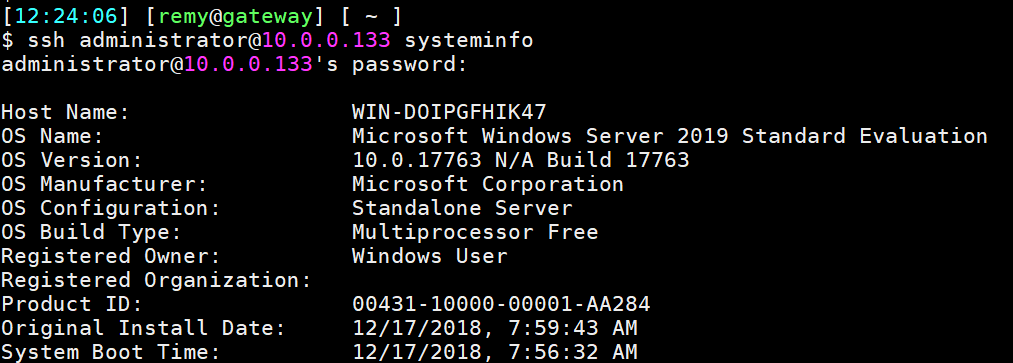This screenshot has width=1013, height=363.
Task: Click the green username remy in prompt
Action: [184, 16]
